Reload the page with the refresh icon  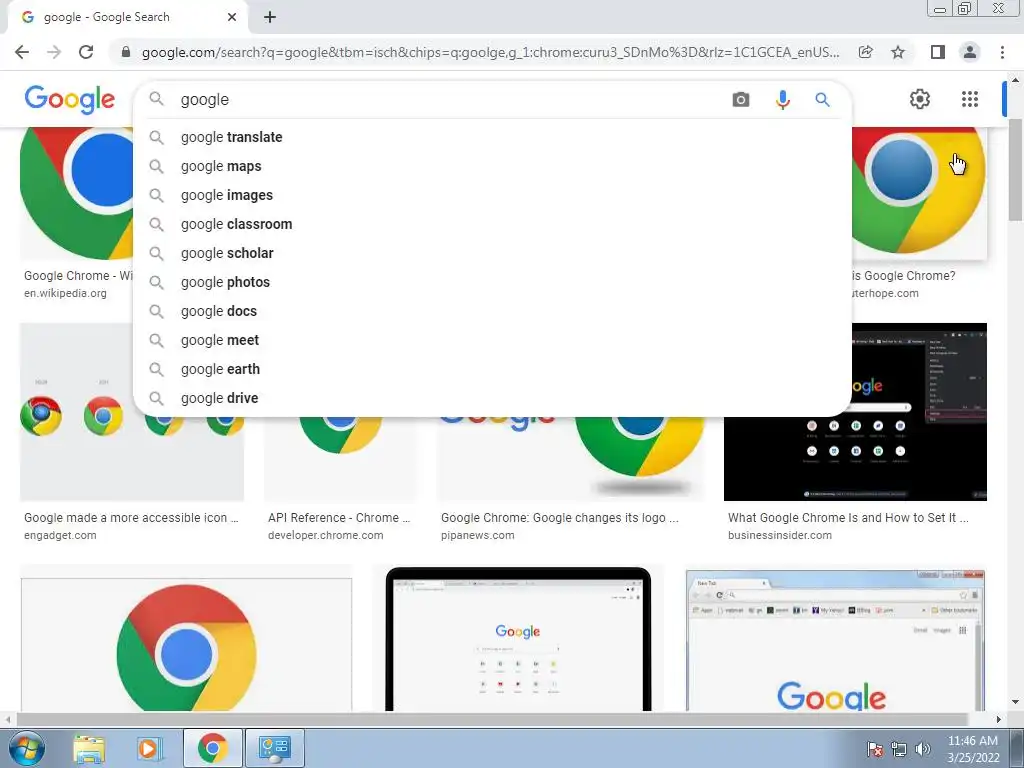click(86, 52)
